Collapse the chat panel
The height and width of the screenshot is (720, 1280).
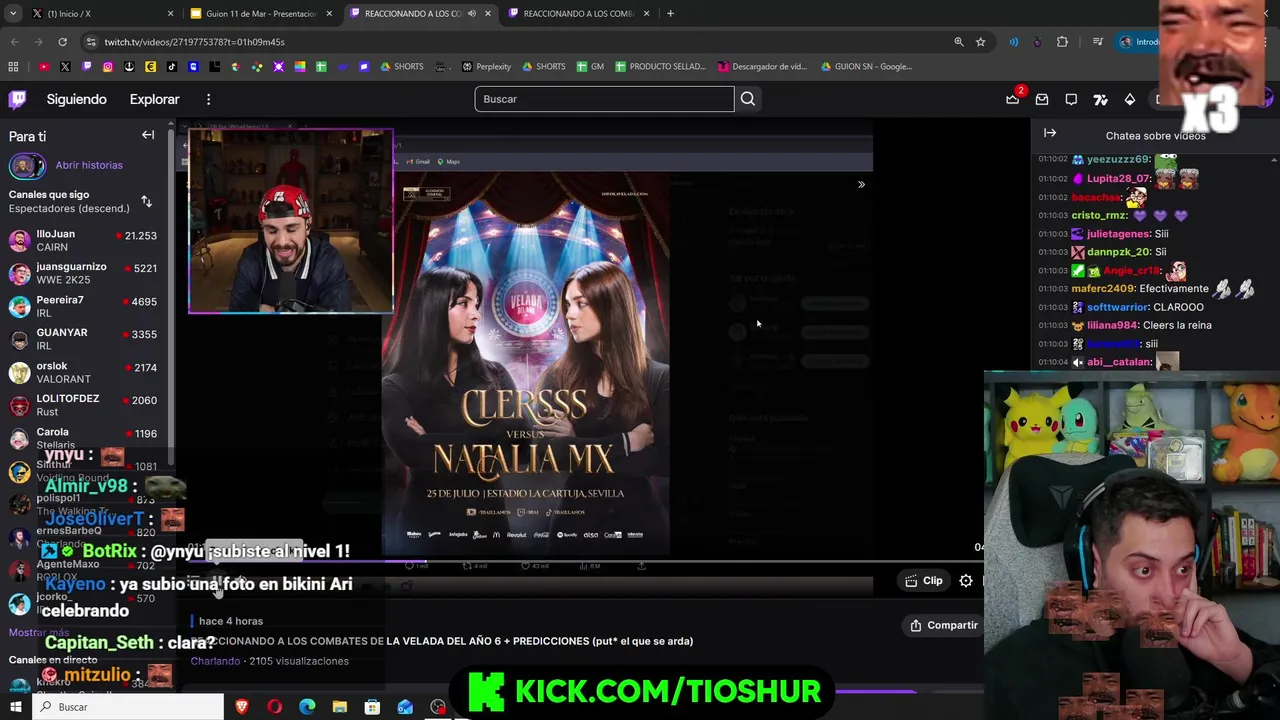[x=1050, y=133]
